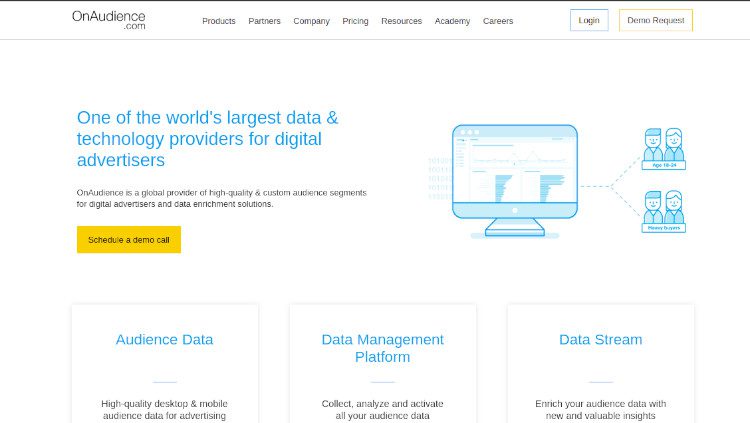Go to the Pricing page
Image resolution: width=750 pixels, height=423 pixels.
click(x=355, y=21)
